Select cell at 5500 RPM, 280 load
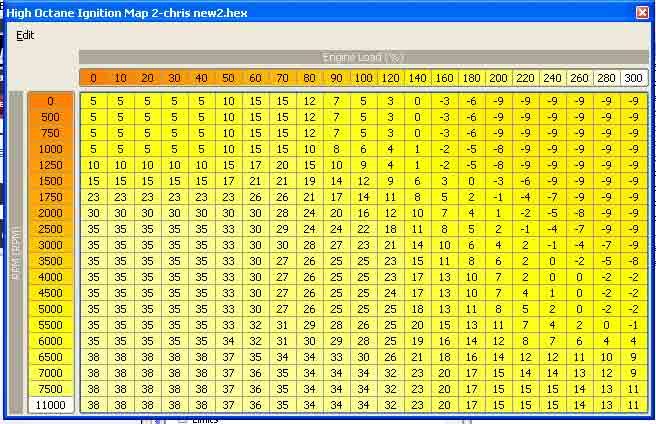 pyautogui.click(x=606, y=325)
